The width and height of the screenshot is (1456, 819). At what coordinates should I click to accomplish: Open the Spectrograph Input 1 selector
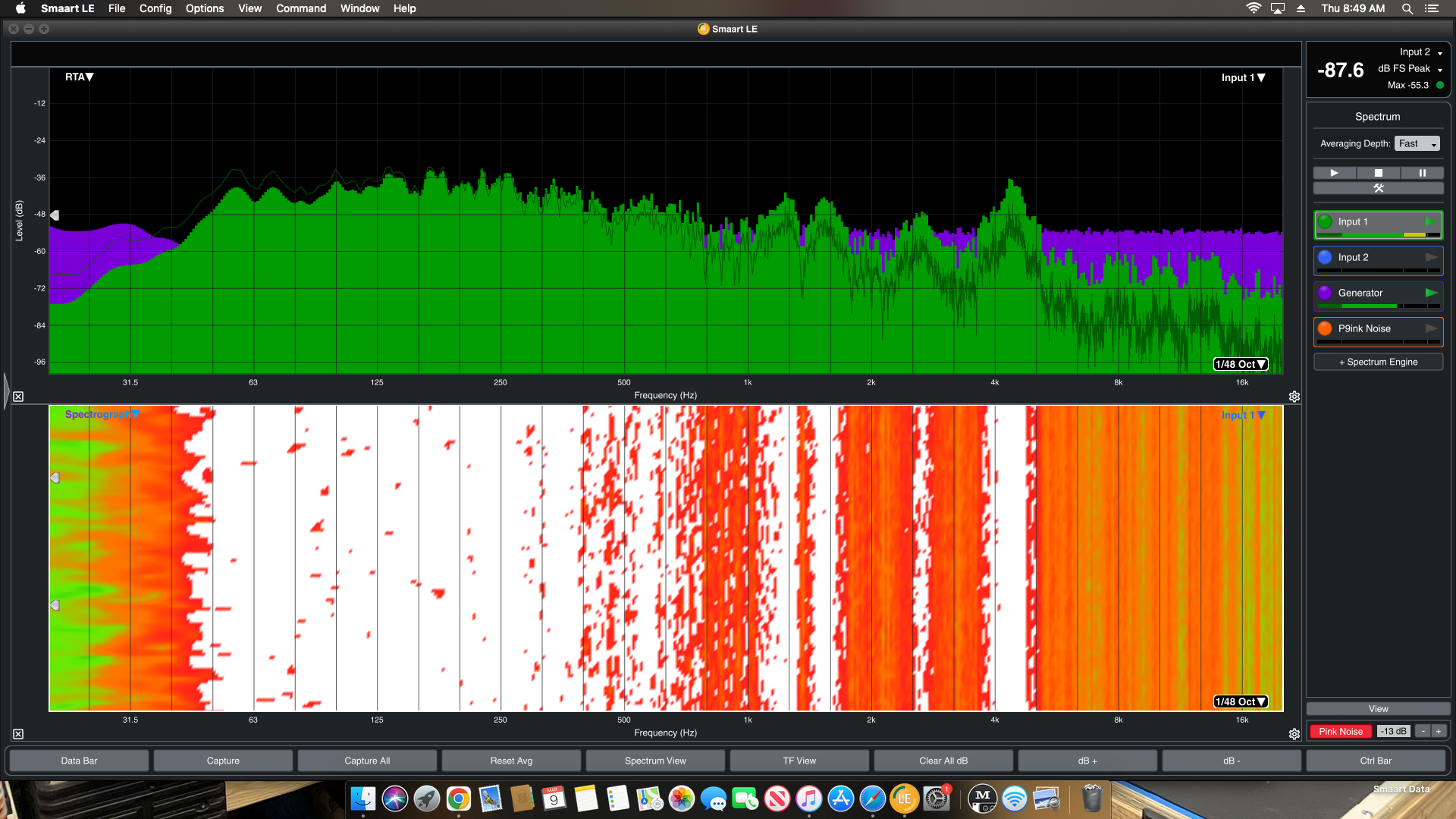1243,415
